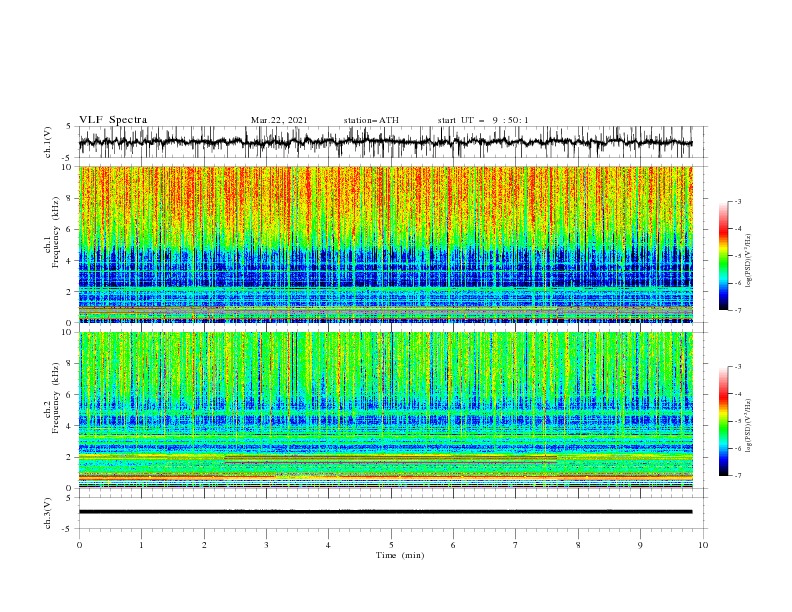Click the ch.2 spectrogram panel

click(385, 410)
